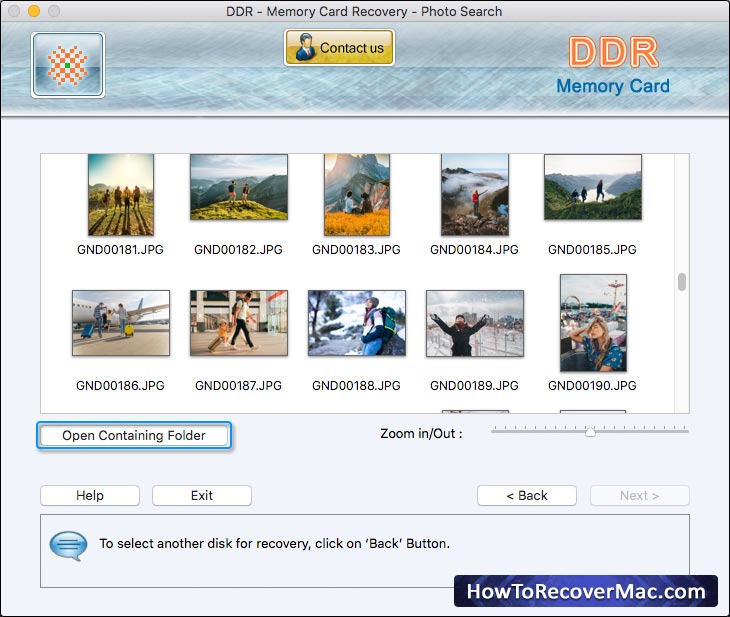Click the Help button
Screen dimensions: 730x617
pyautogui.click(x=90, y=495)
